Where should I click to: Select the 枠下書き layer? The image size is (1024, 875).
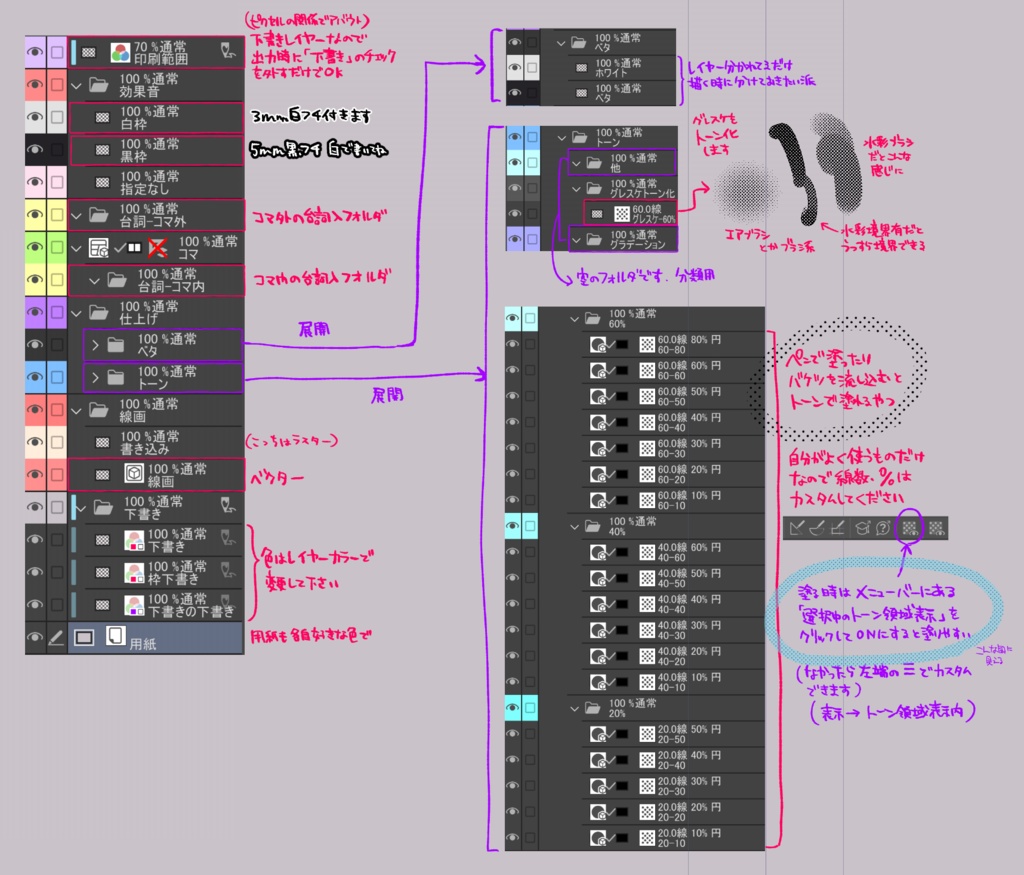(x=155, y=573)
